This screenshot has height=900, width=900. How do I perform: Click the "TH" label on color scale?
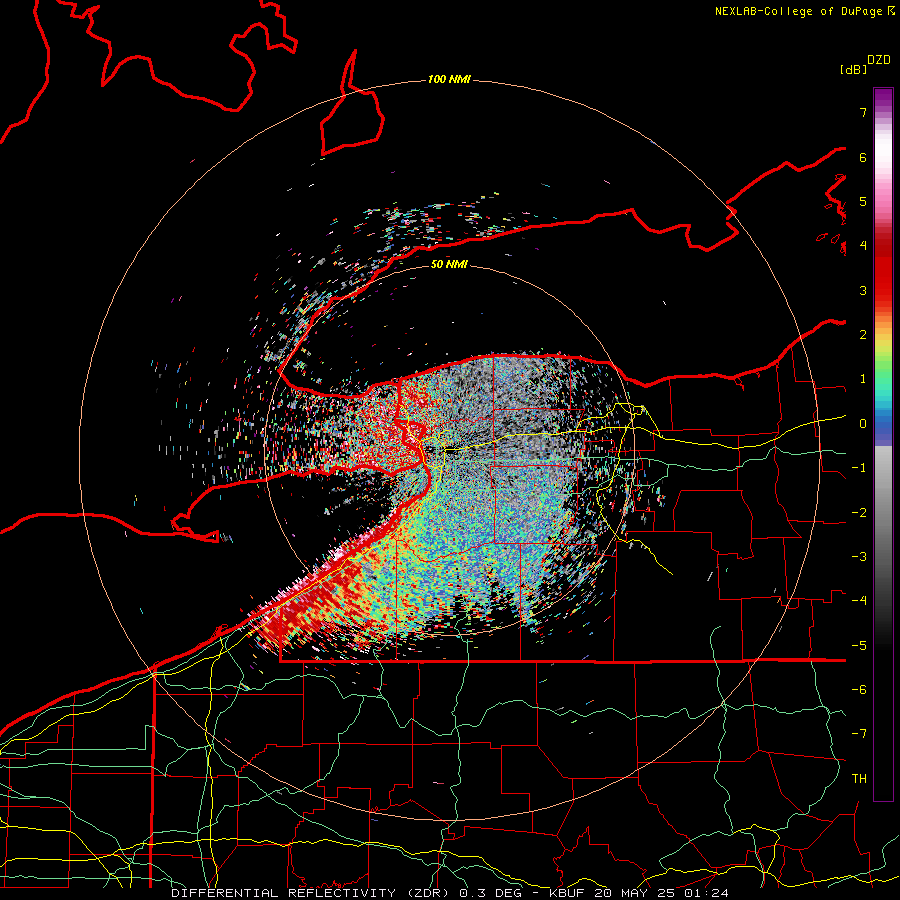[859, 778]
